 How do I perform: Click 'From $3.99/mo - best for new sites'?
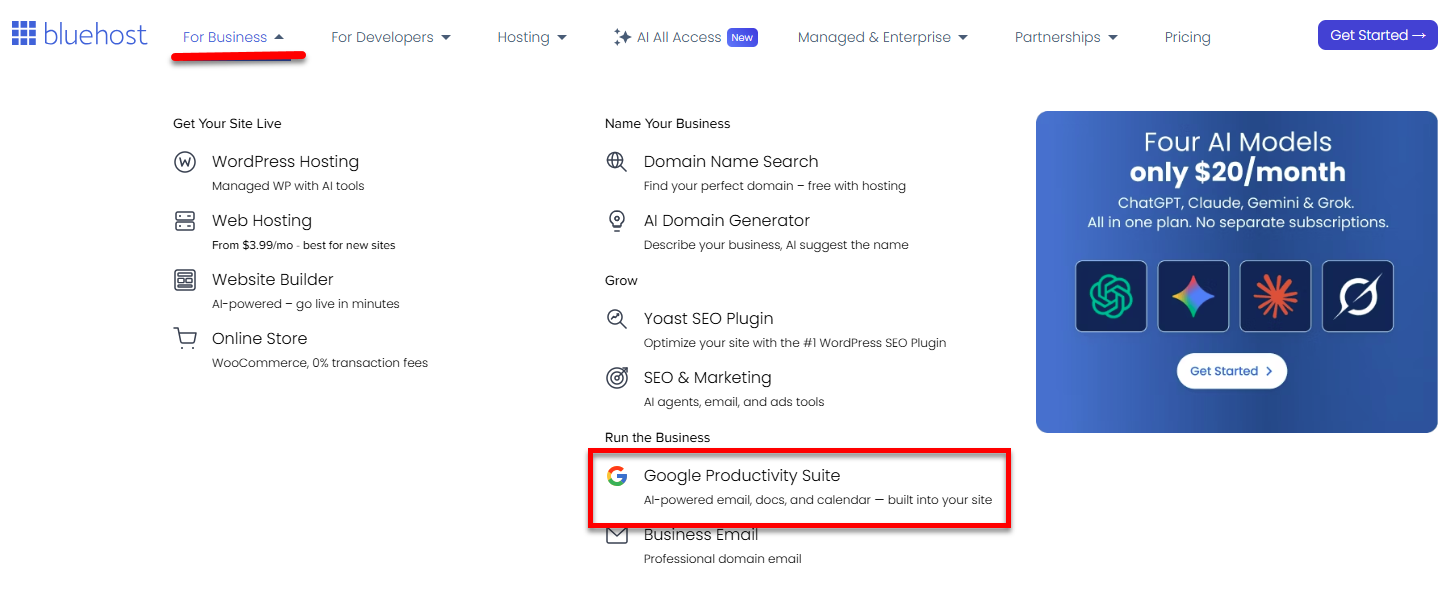point(304,245)
